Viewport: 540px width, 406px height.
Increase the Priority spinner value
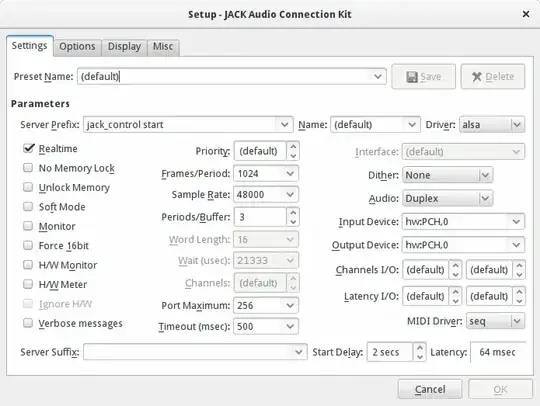(x=293, y=146)
